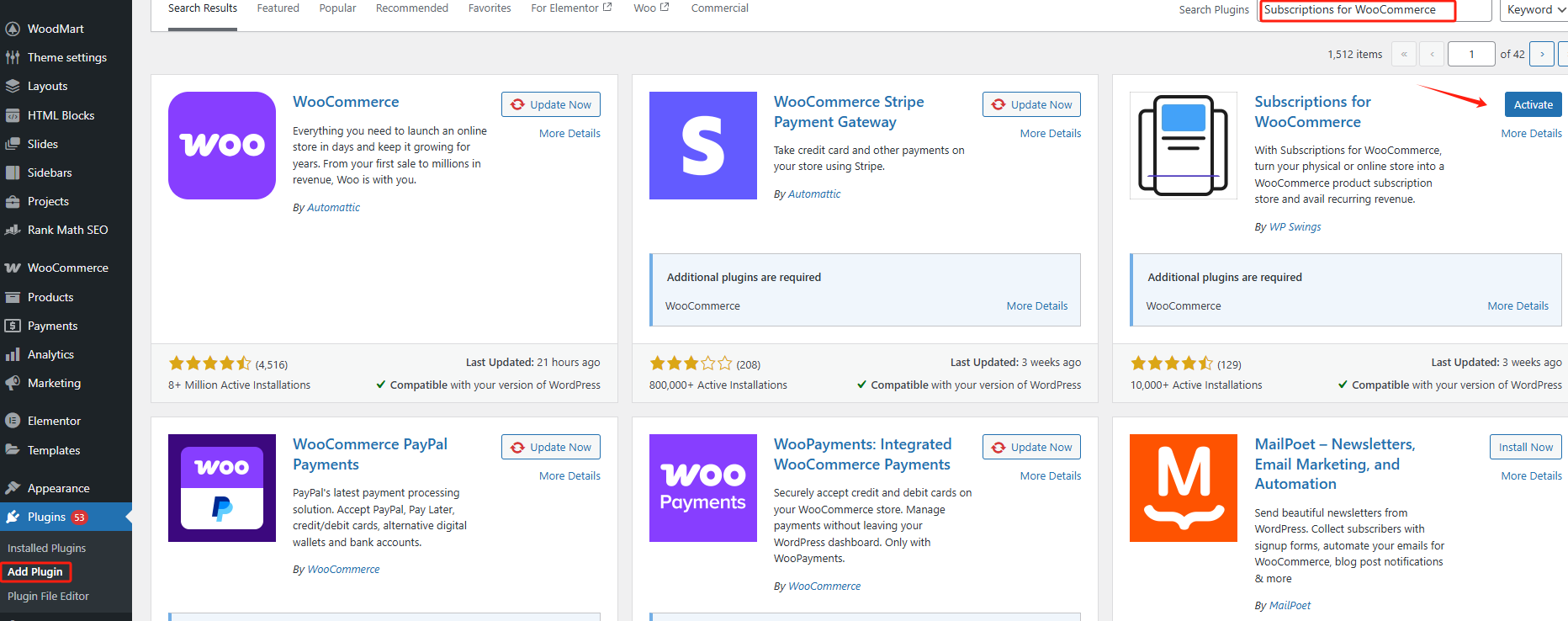Click the current page number field

[x=1470, y=54]
